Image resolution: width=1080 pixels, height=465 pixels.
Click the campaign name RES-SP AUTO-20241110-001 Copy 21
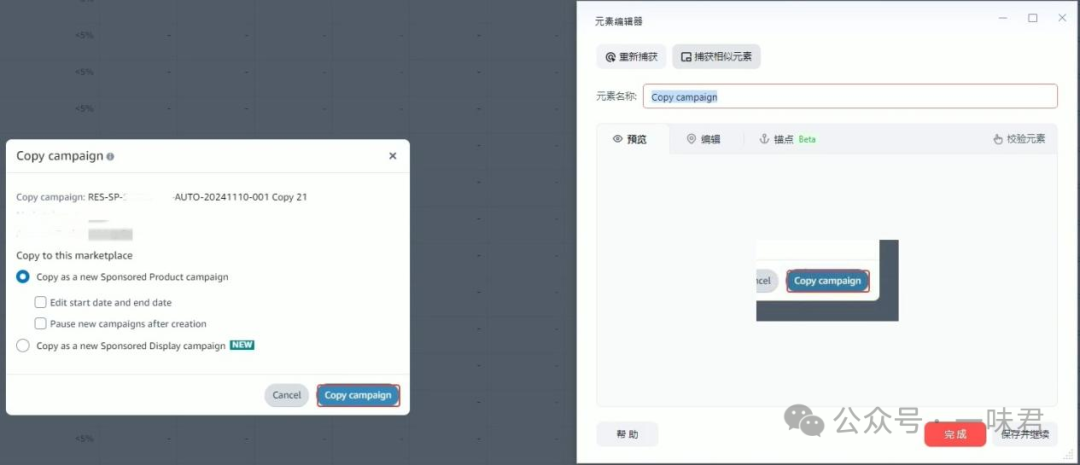pos(198,197)
